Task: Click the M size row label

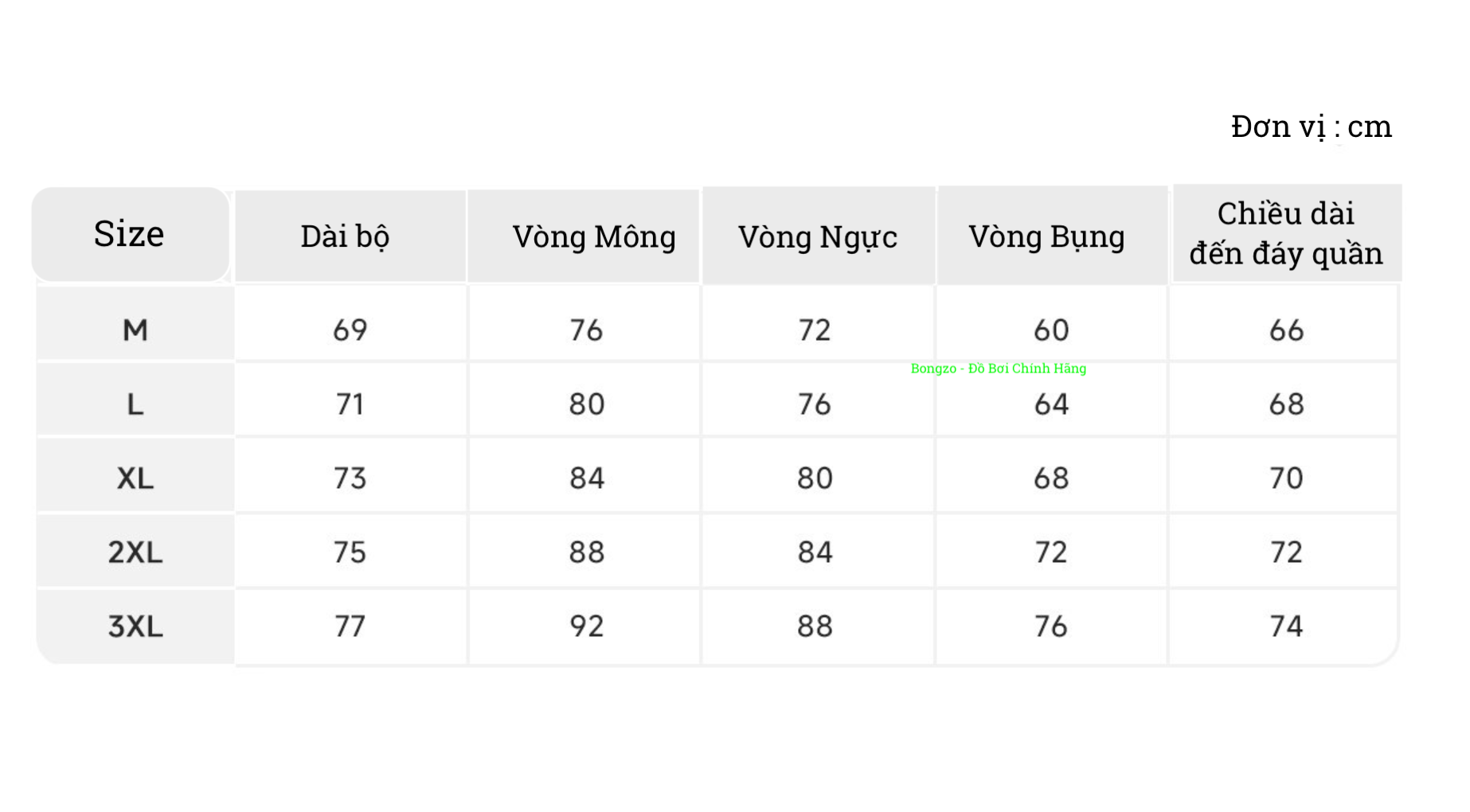Action: 135,330
